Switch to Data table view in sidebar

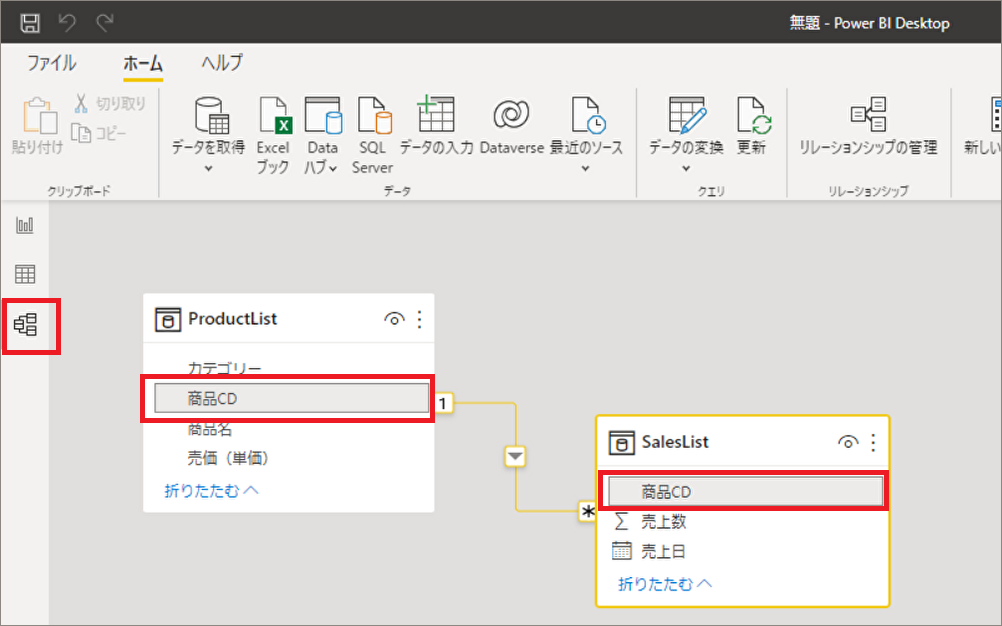pos(25,274)
